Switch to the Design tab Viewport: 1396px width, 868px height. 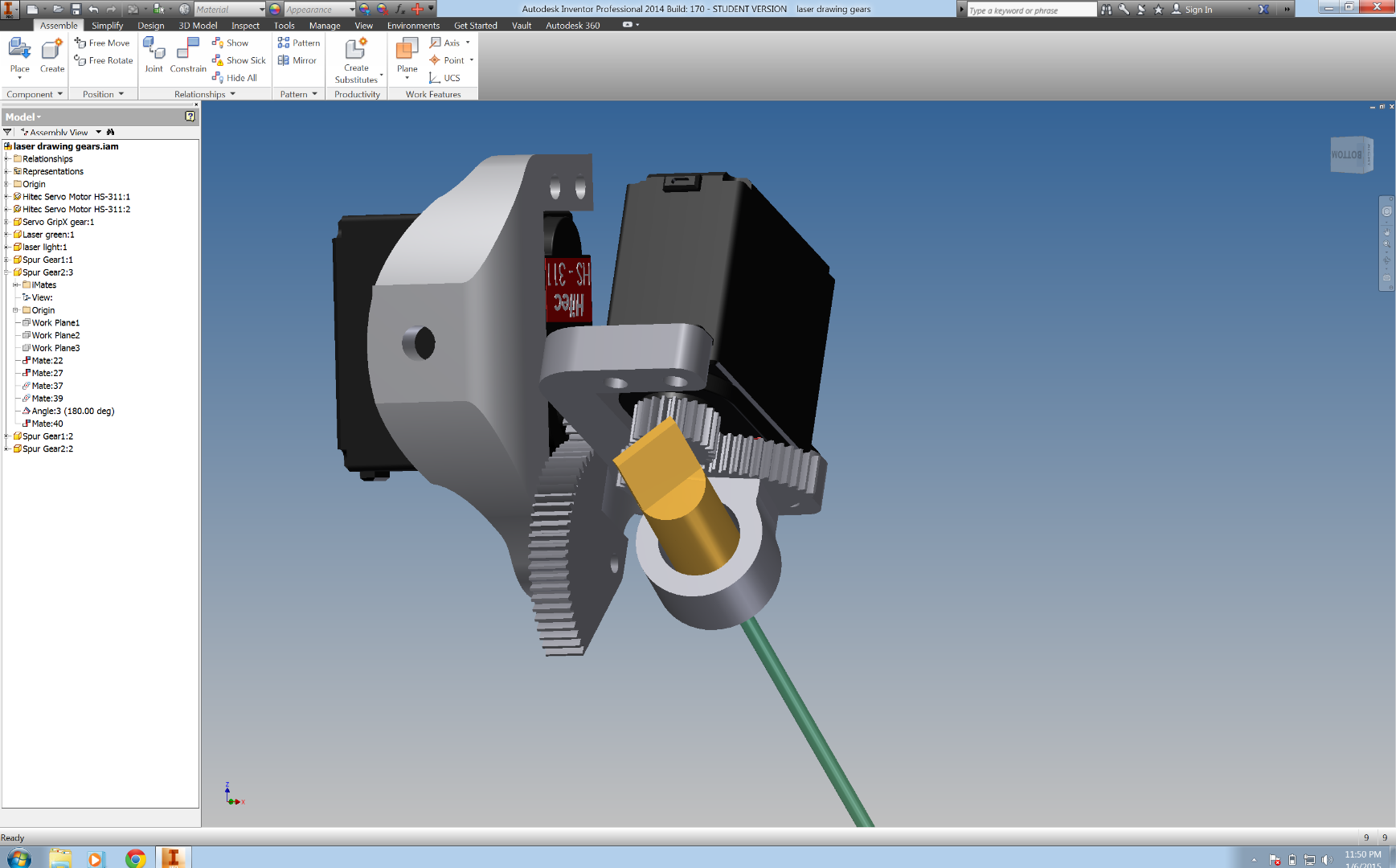[151, 26]
